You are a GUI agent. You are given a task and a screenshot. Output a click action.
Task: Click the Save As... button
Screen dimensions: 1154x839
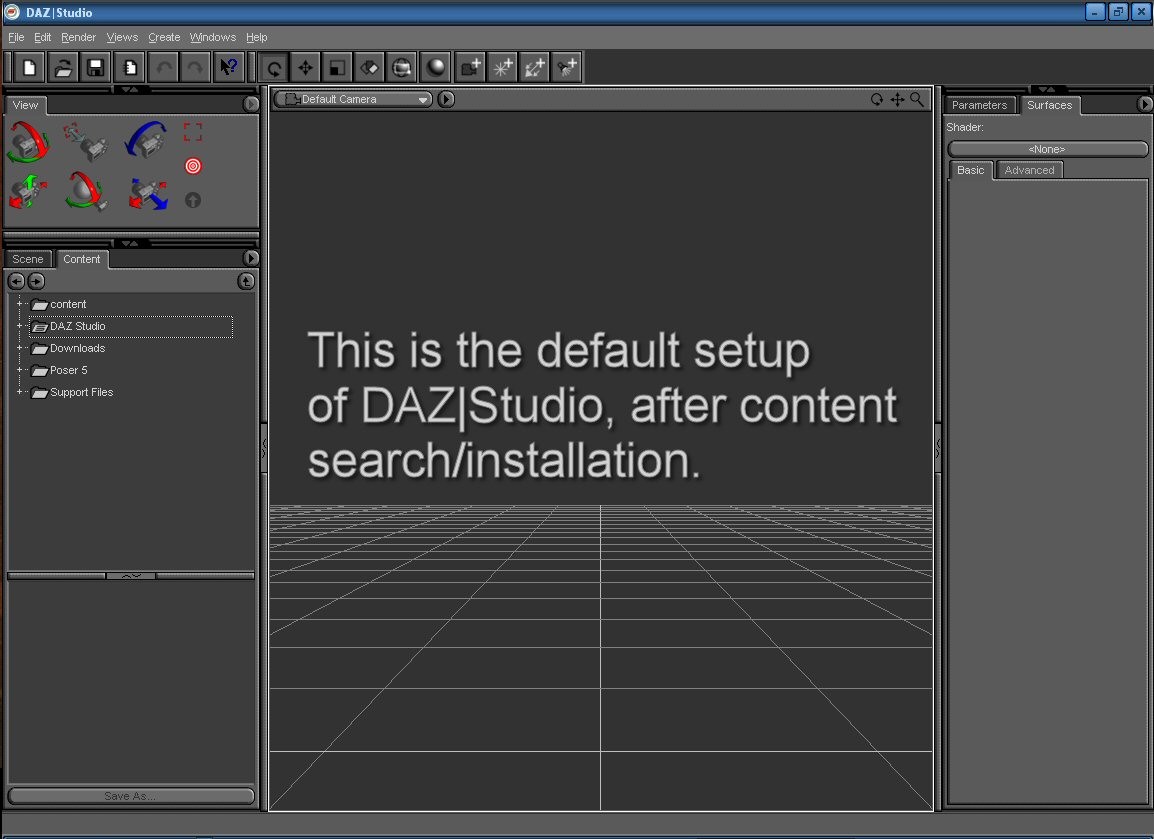point(131,796)
